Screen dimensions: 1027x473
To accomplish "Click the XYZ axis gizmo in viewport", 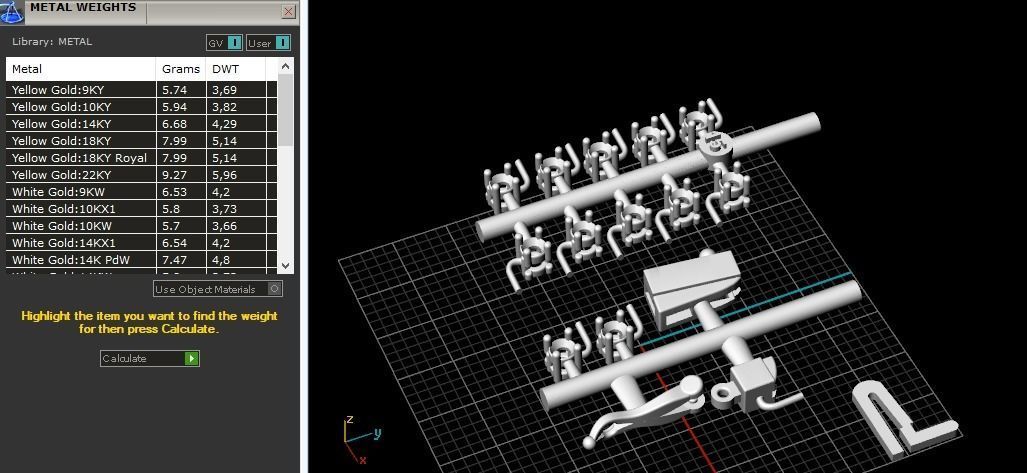I will click(362, 440).
